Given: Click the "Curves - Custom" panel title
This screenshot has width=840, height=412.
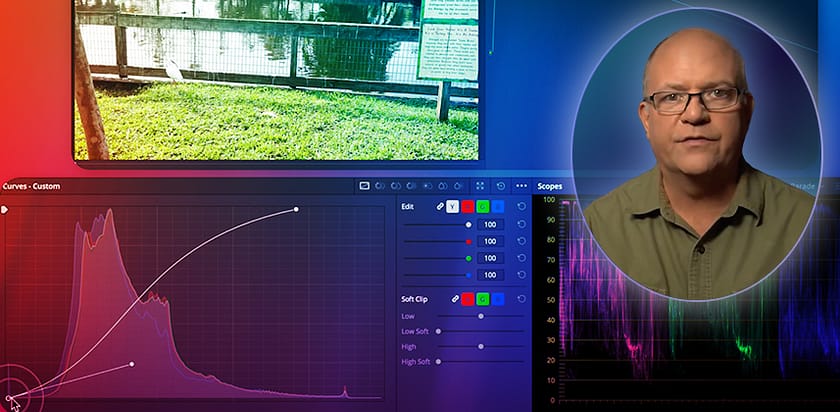Looking at the screenshot, I should 31,186.
